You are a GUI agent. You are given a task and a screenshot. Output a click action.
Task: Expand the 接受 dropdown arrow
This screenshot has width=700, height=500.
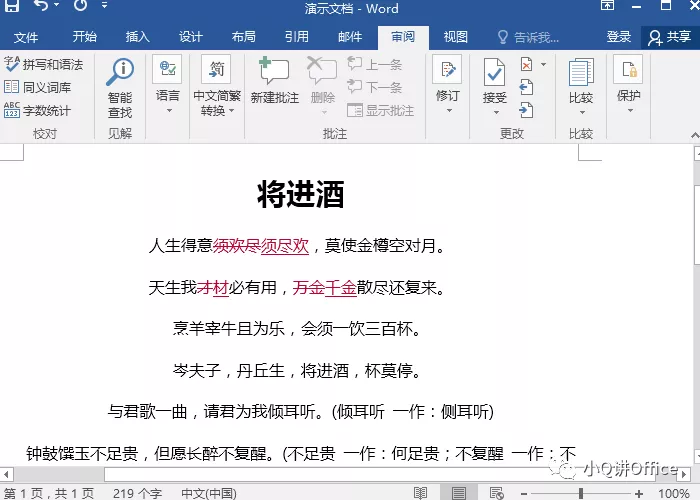coord(496,112)
